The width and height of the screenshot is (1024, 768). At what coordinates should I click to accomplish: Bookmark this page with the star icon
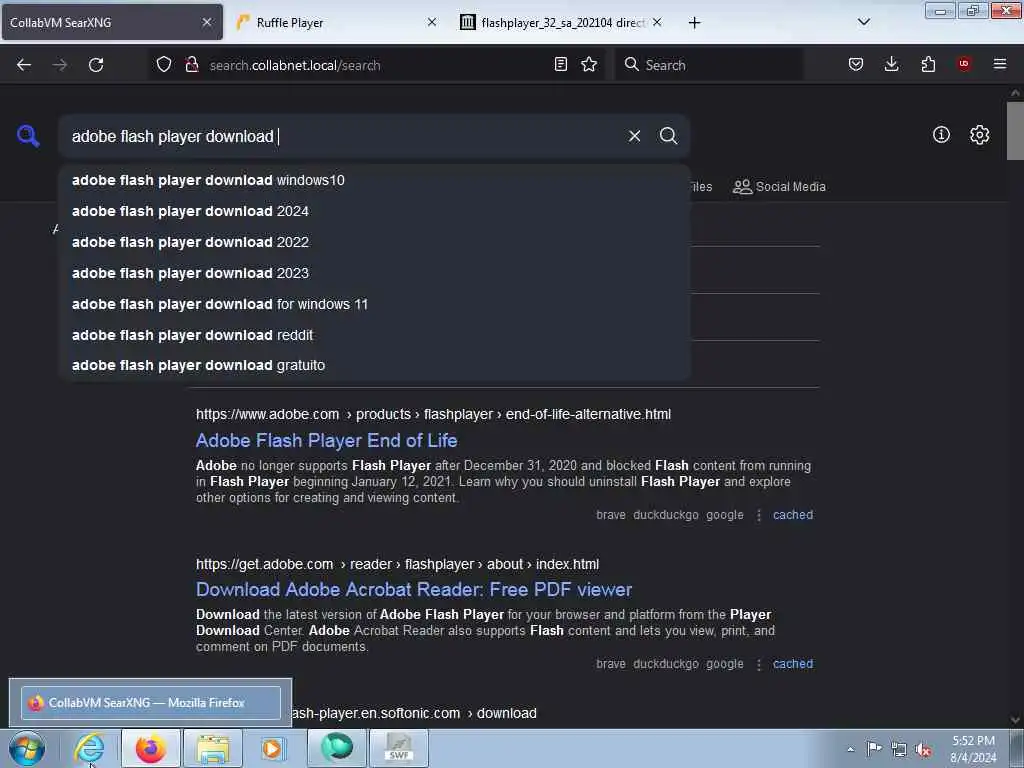point(589,64)
